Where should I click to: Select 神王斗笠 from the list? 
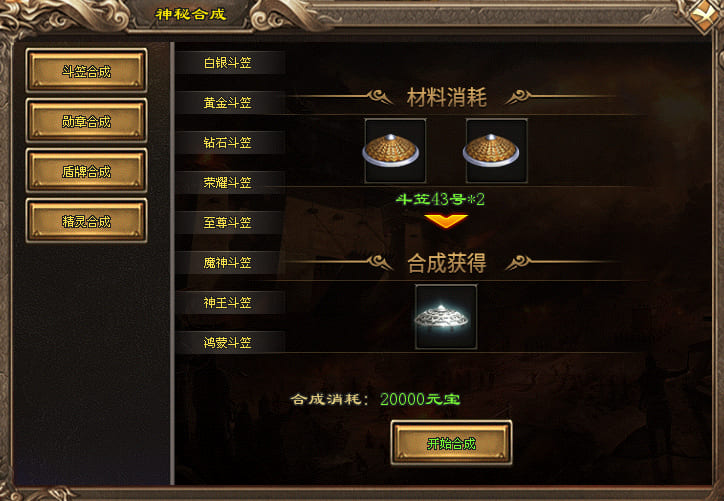click(230, 302)
